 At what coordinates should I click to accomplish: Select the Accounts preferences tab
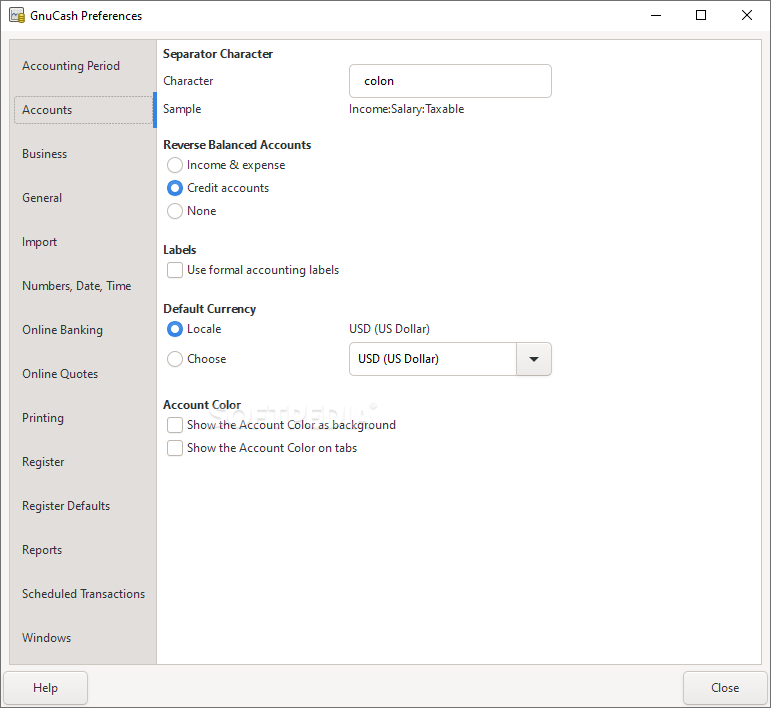[84, 110]
